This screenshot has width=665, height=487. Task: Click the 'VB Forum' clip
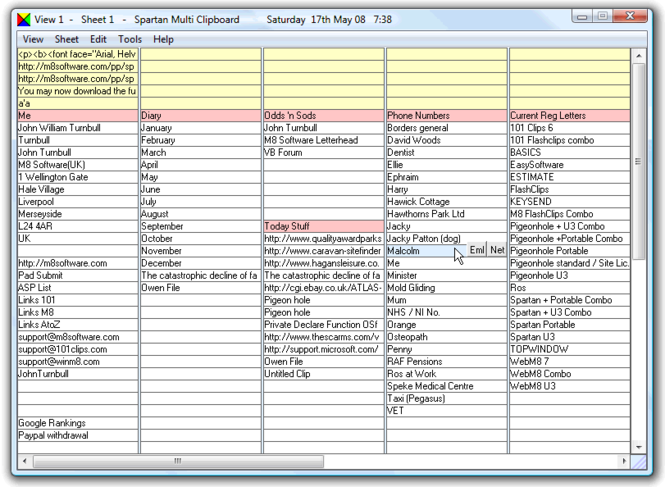[x=324, y=152]
